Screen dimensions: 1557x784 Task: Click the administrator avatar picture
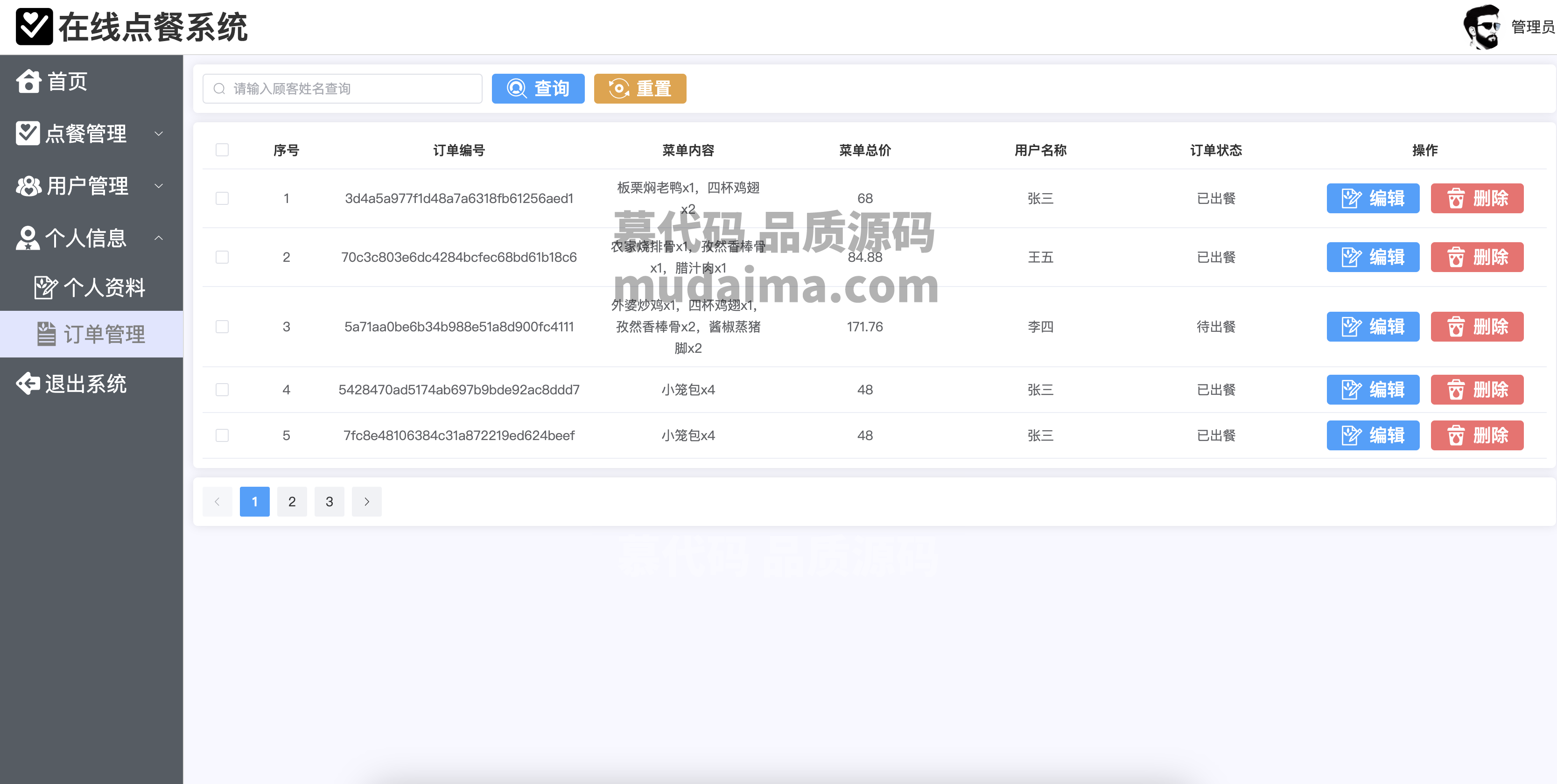1481,27
